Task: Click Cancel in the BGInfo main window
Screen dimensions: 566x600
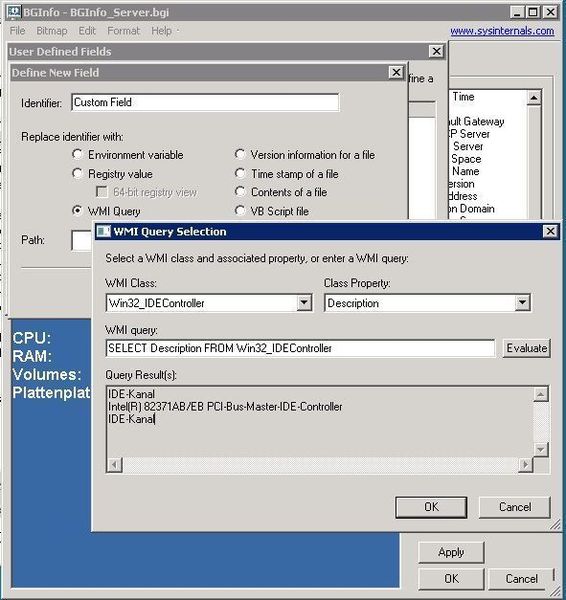Action: click(521, 579)
